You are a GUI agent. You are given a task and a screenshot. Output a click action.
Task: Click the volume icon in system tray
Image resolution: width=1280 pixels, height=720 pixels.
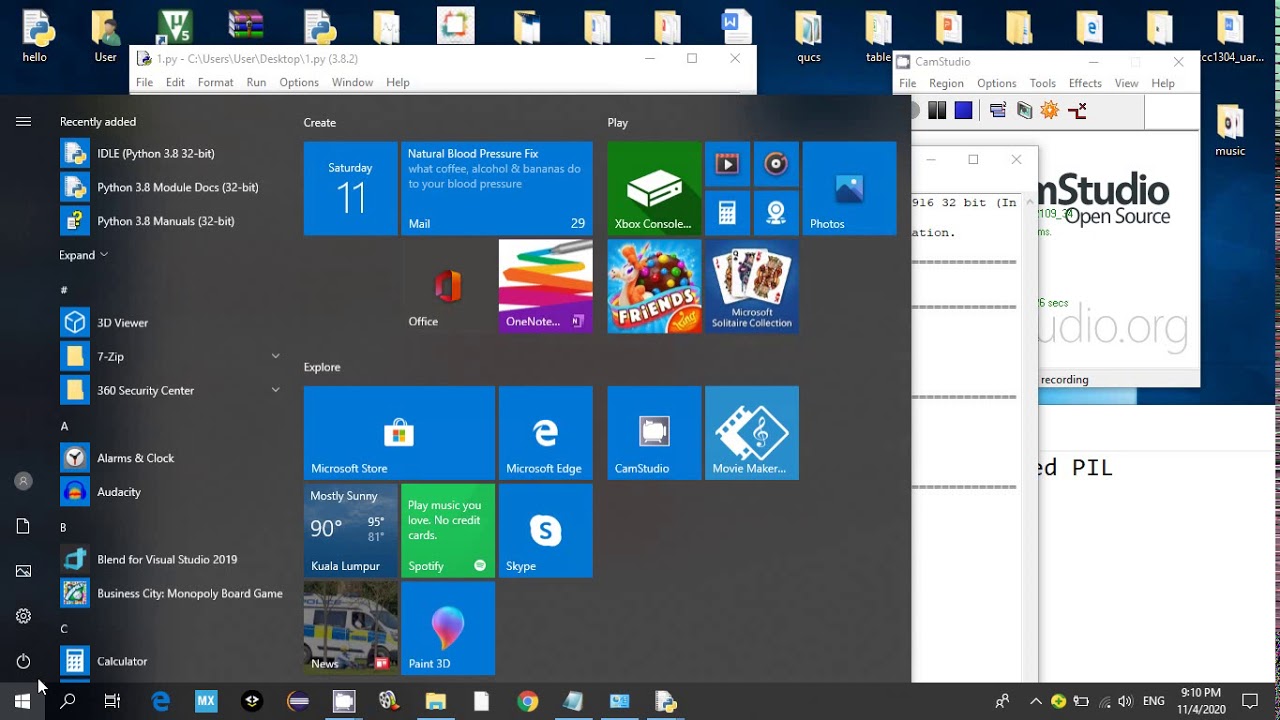click(1125, 701)
